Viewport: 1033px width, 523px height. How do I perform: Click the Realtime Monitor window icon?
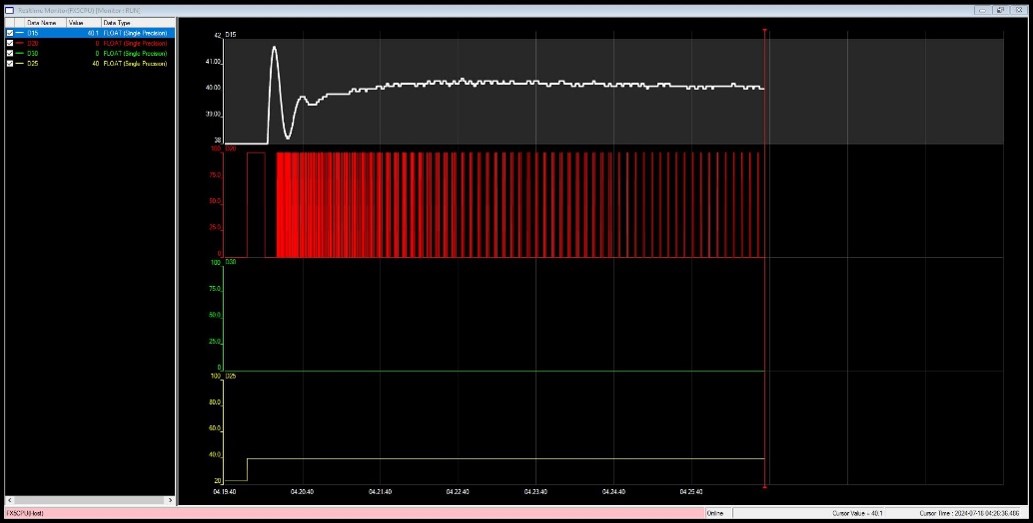(x=9, y=11)
